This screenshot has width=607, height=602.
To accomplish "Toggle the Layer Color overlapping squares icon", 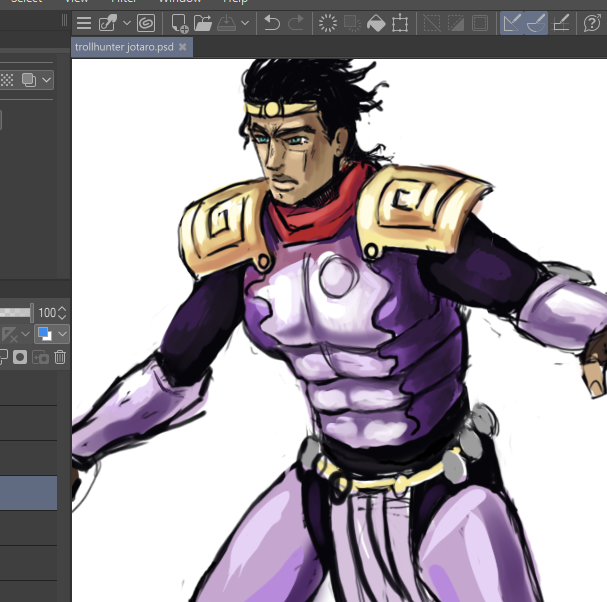I will [x=29, y=80].
